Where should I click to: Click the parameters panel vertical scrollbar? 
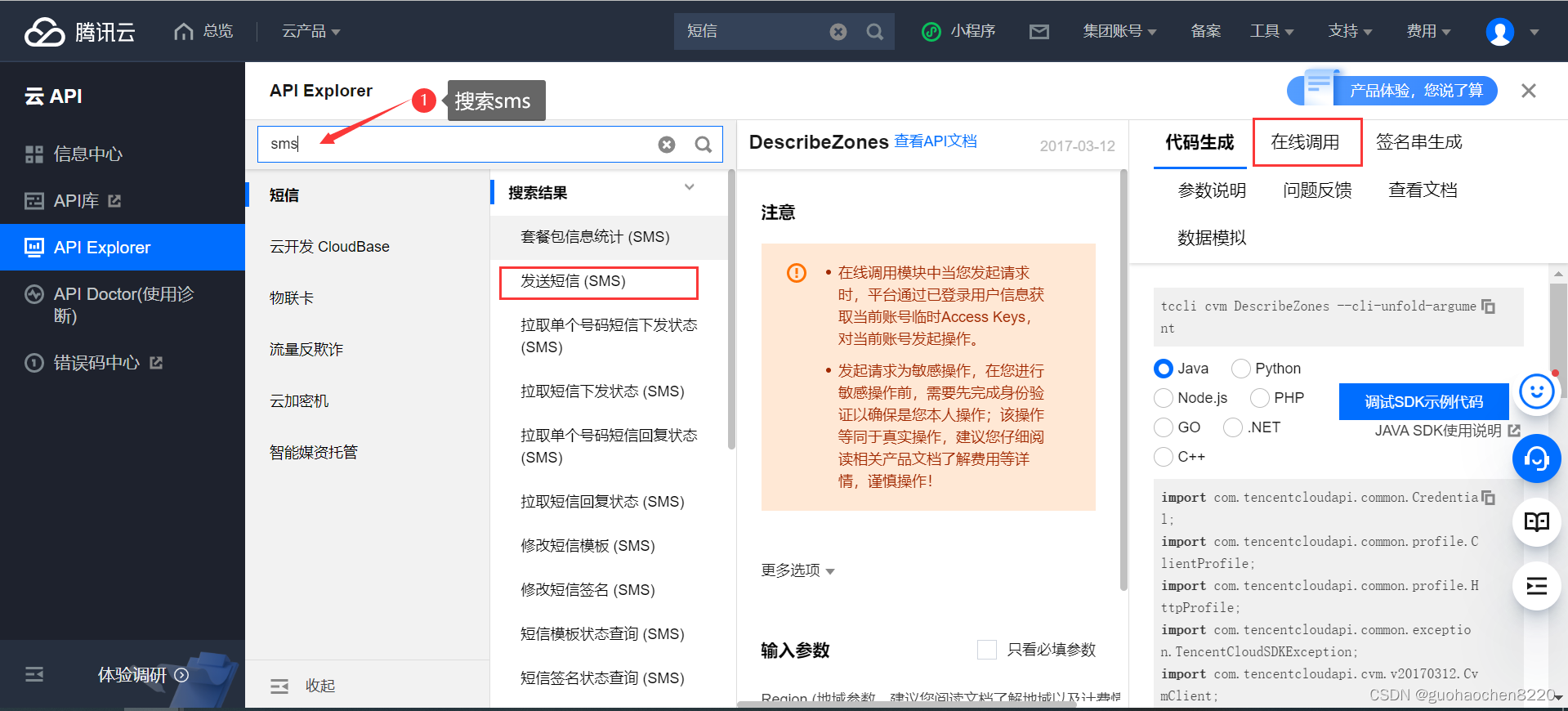(x=1124, y=380)
